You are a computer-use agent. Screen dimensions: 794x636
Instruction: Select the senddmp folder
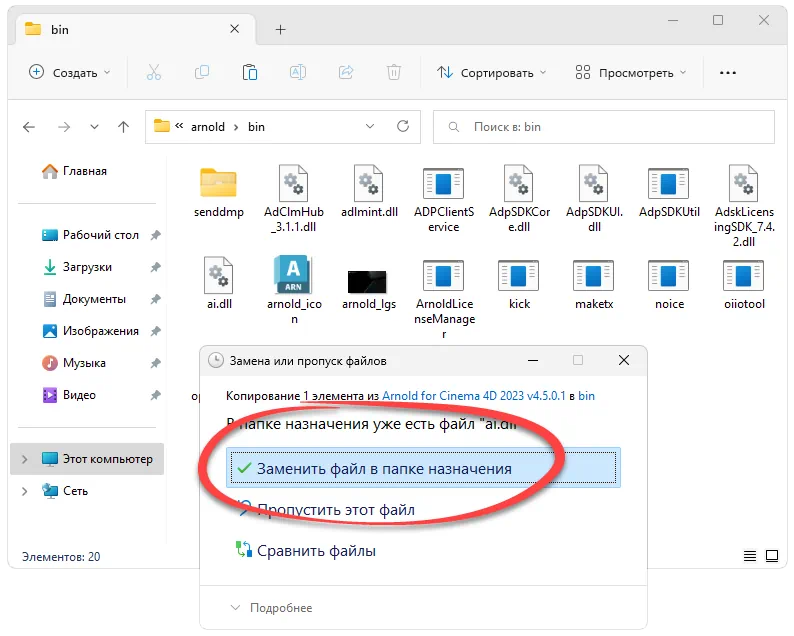click(x=219, y=192)
